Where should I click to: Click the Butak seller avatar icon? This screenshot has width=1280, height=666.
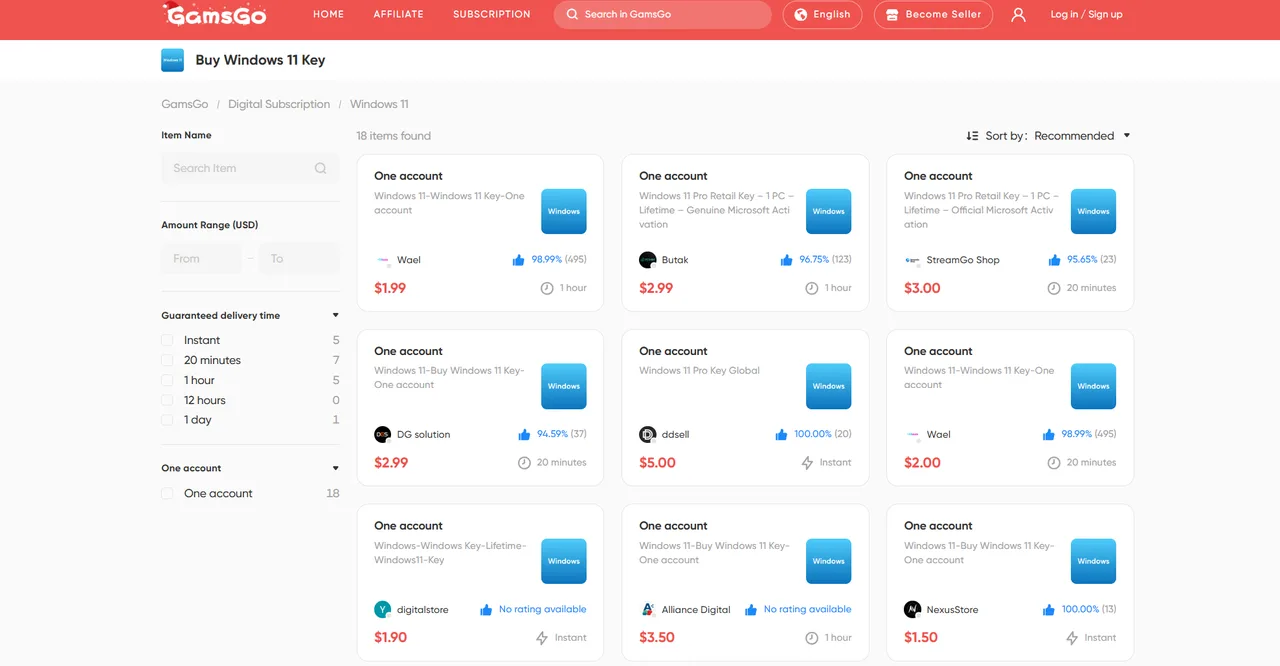[x=647, y=260]
